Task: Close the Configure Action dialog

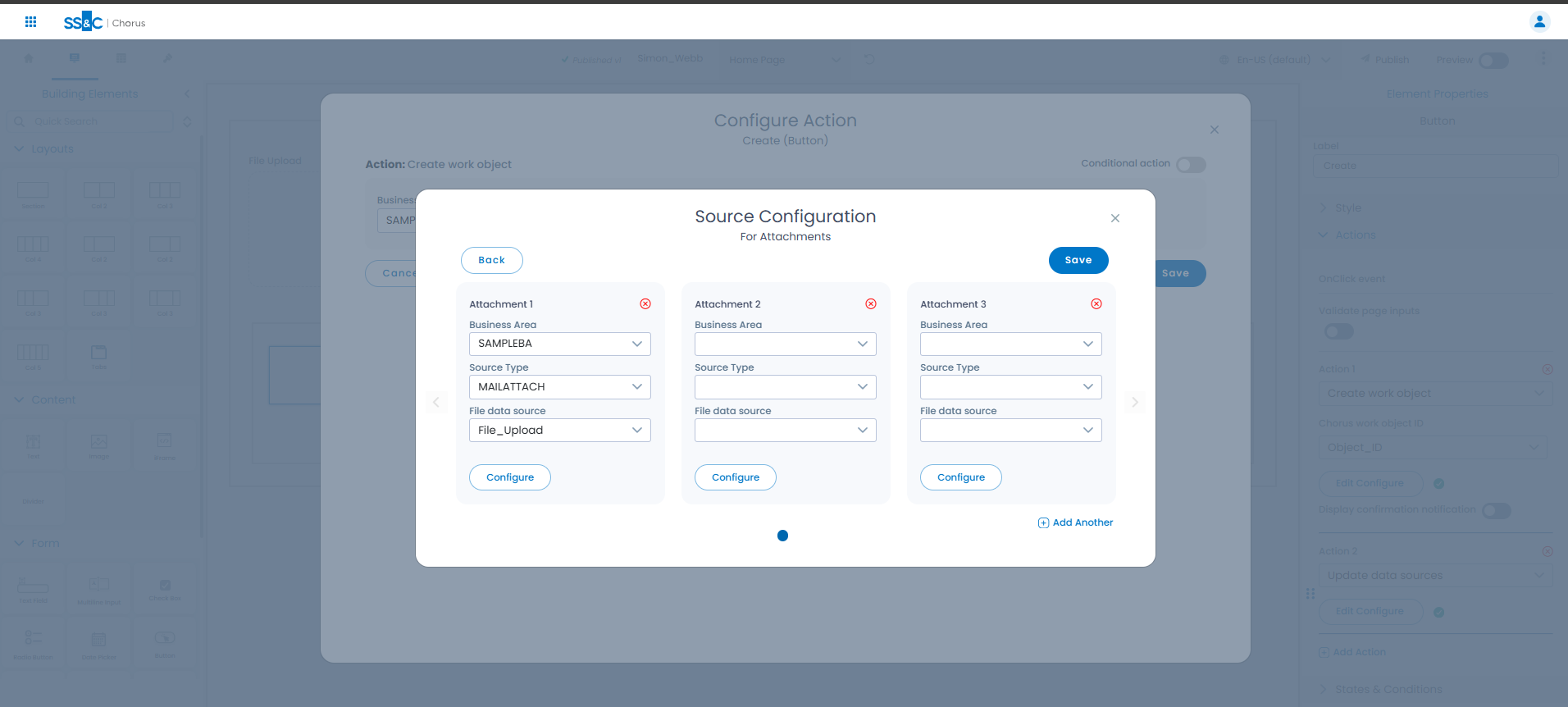Action: 1215,130
